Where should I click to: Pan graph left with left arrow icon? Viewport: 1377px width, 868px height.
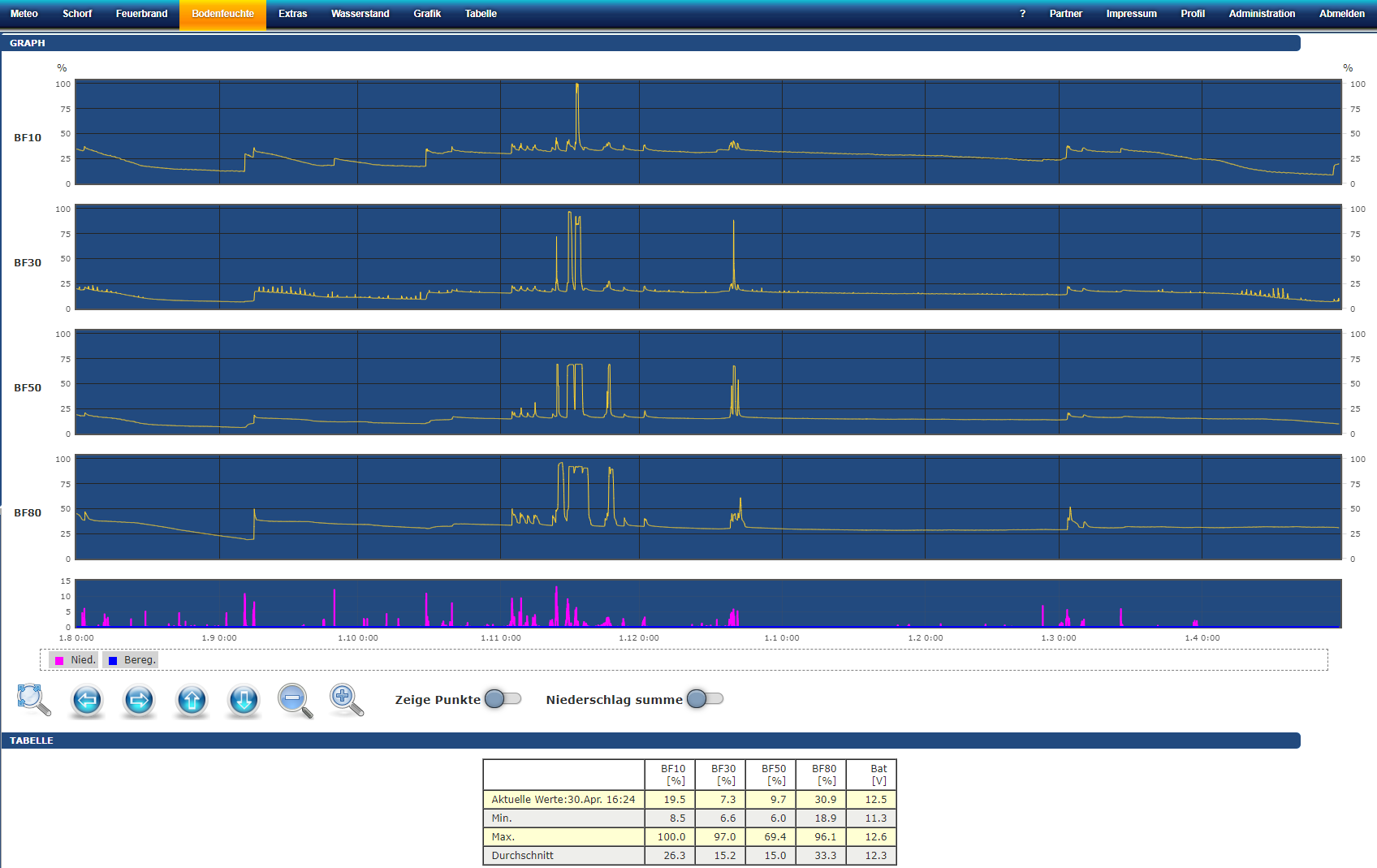coord(87,699)
